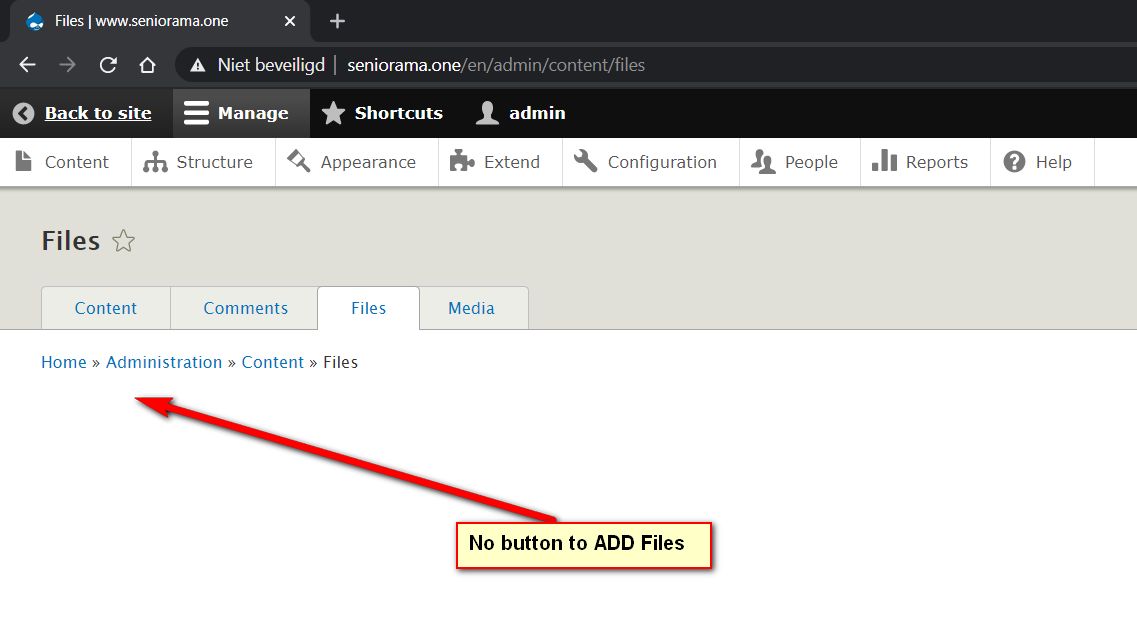Click the Niet beveiligd security label

[271, 65]
